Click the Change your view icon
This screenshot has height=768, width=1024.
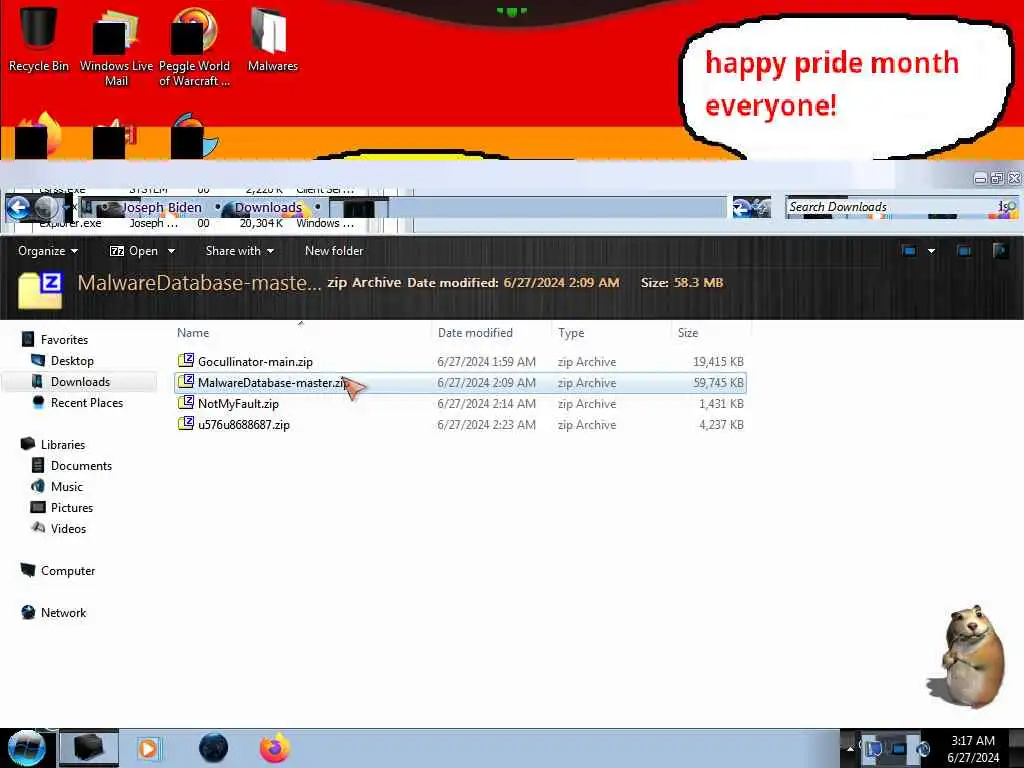(x=909, y=251)
